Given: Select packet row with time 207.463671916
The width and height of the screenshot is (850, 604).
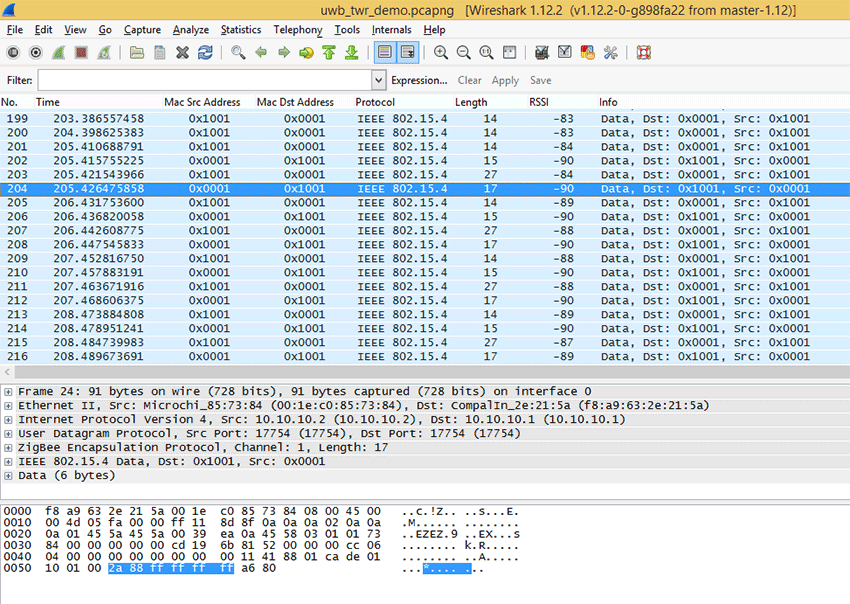Looking at the screenshot, I should click(425, 286).
